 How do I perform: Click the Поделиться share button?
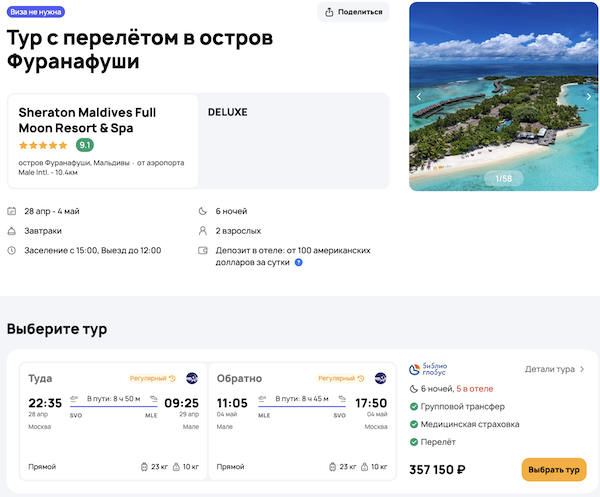[x=353, y=12]
